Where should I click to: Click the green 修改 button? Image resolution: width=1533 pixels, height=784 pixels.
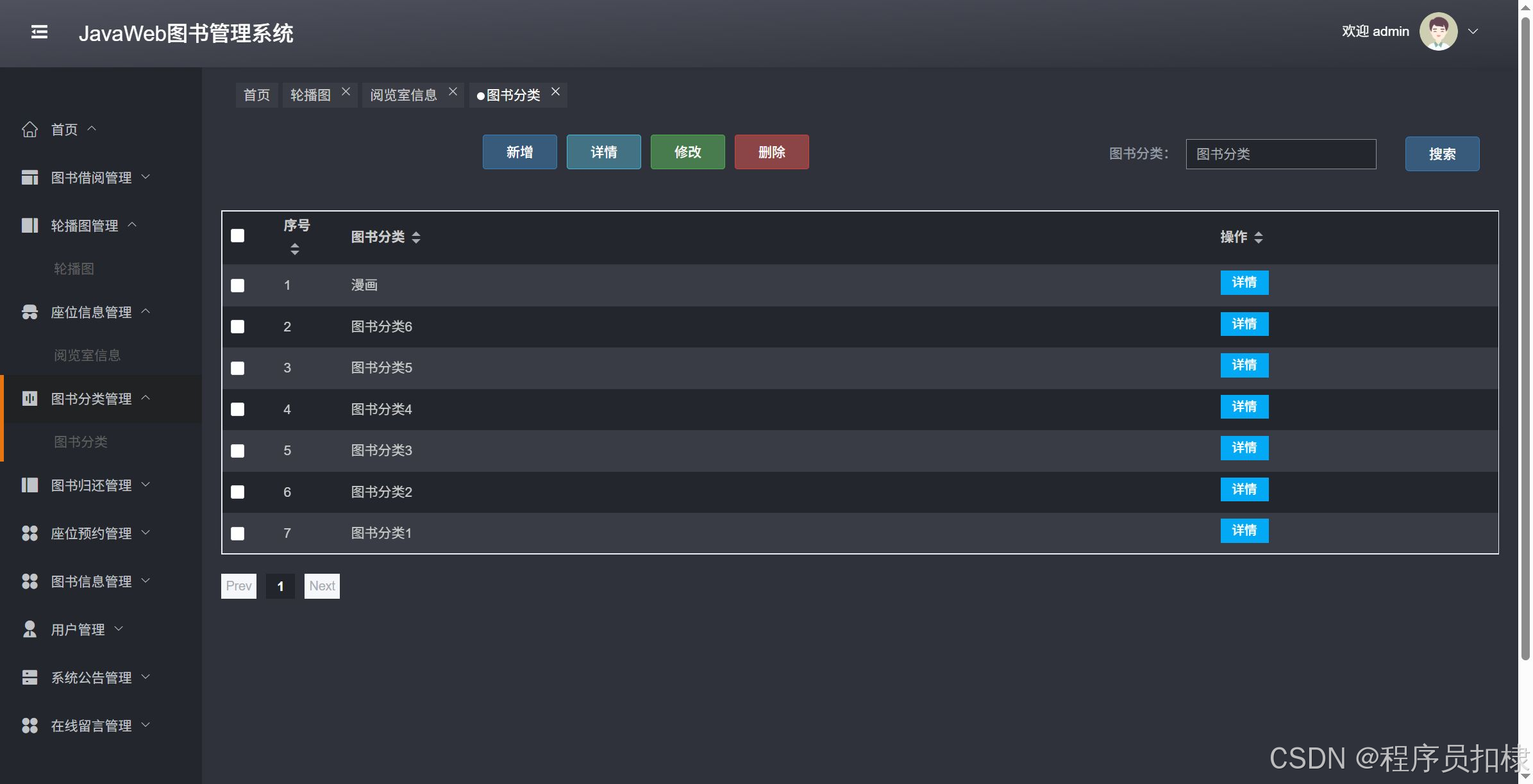687,152
